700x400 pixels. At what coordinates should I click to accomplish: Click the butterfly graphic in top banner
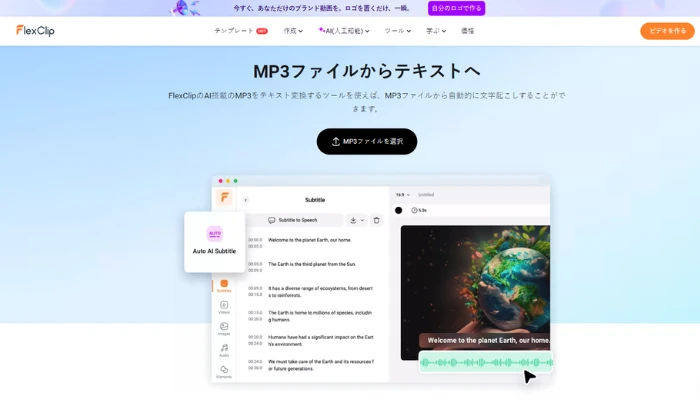pos(185,8)
